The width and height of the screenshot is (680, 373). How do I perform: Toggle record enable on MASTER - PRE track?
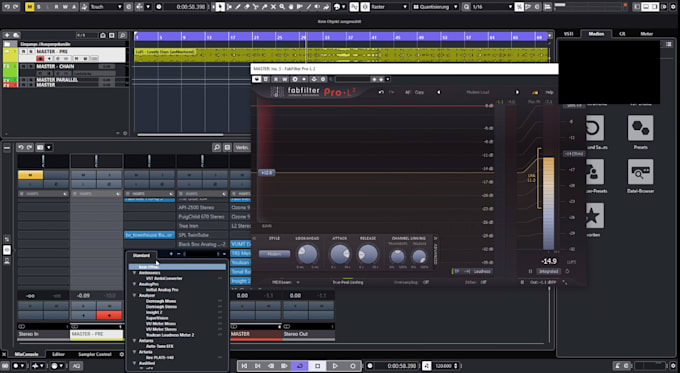[x=40, y=59]
